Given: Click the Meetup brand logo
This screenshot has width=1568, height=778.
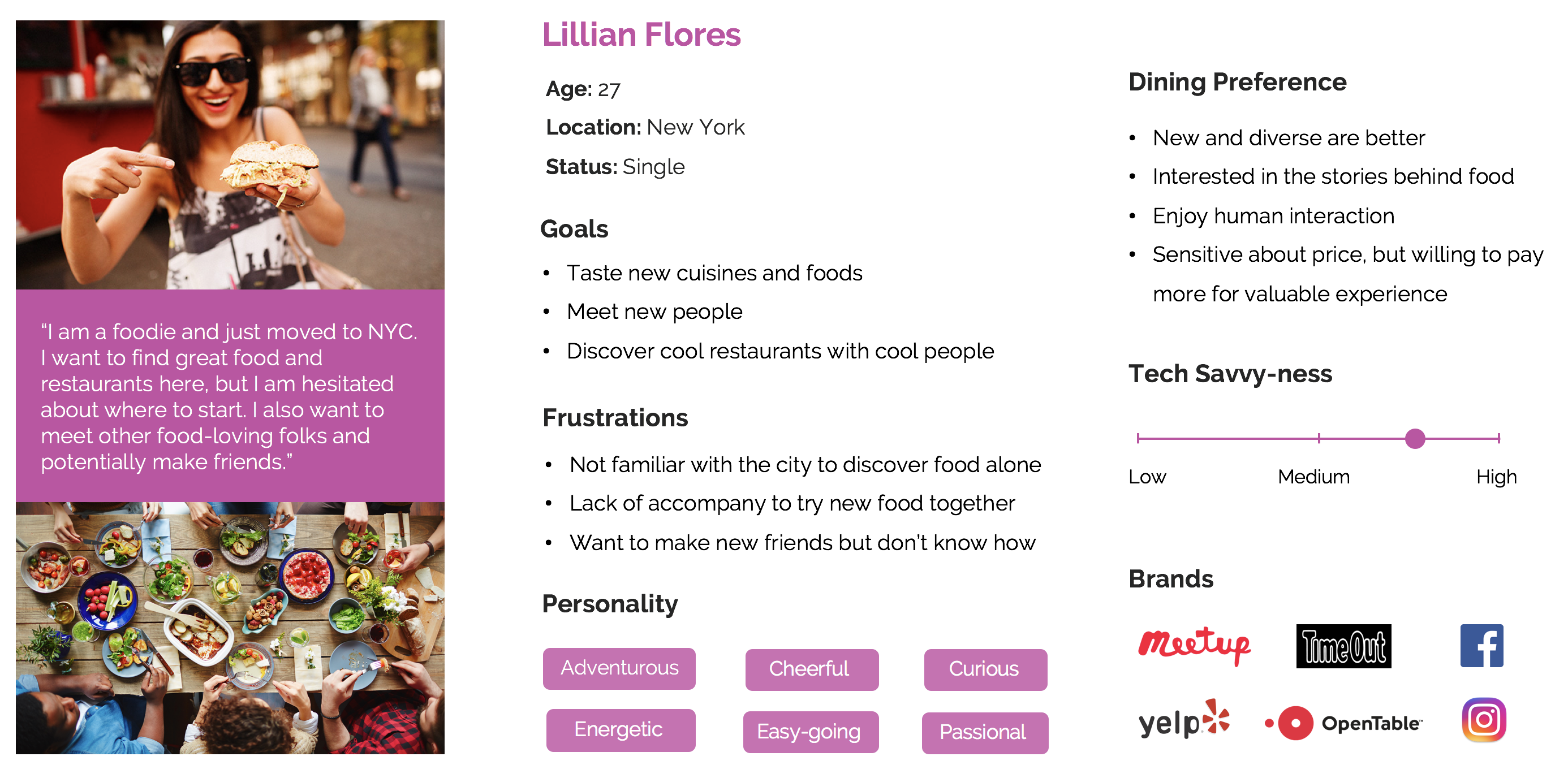Looking at the screenshot, I should [x=1194, y=645].
